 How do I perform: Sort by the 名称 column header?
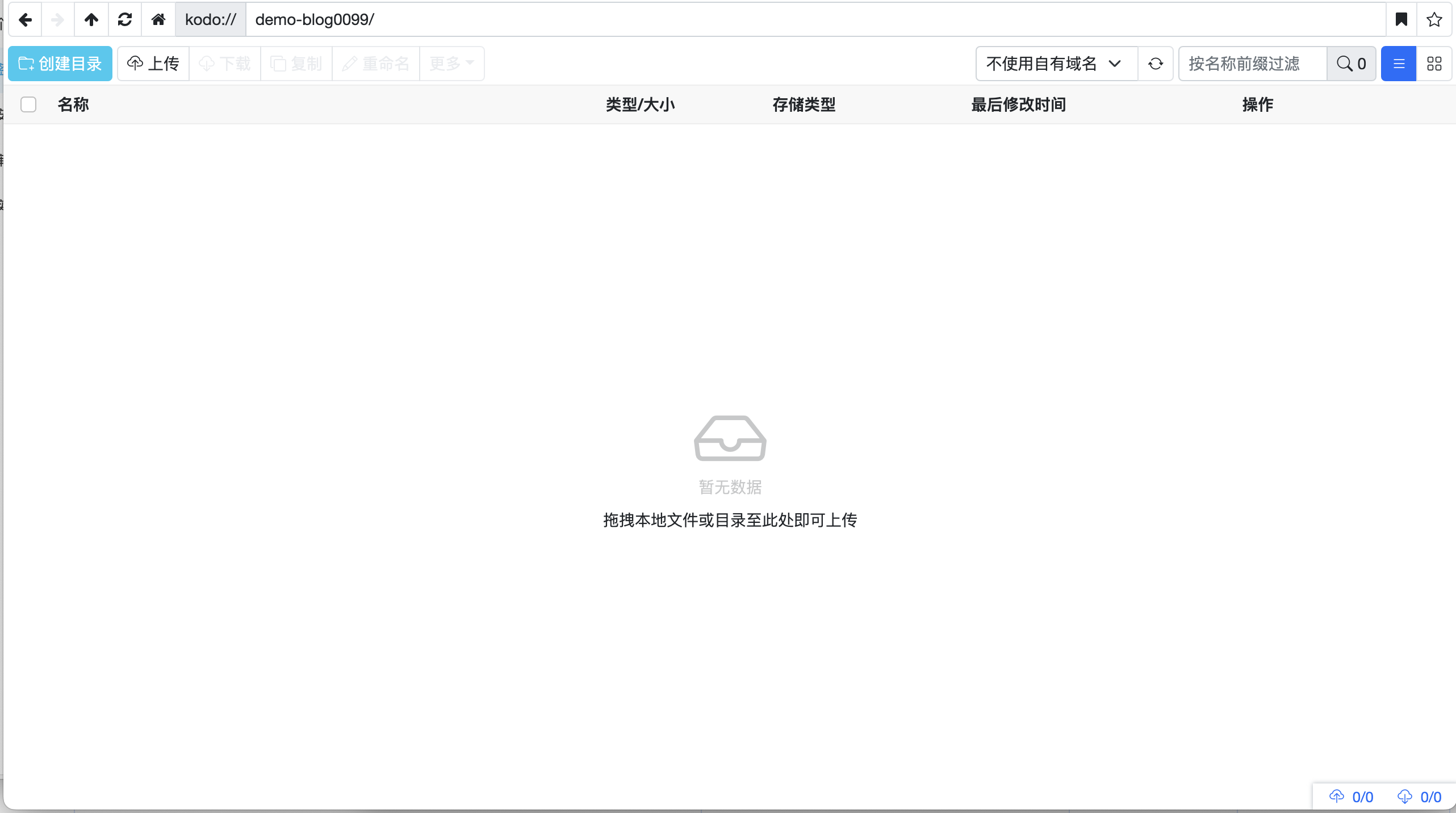pos(73,104)
